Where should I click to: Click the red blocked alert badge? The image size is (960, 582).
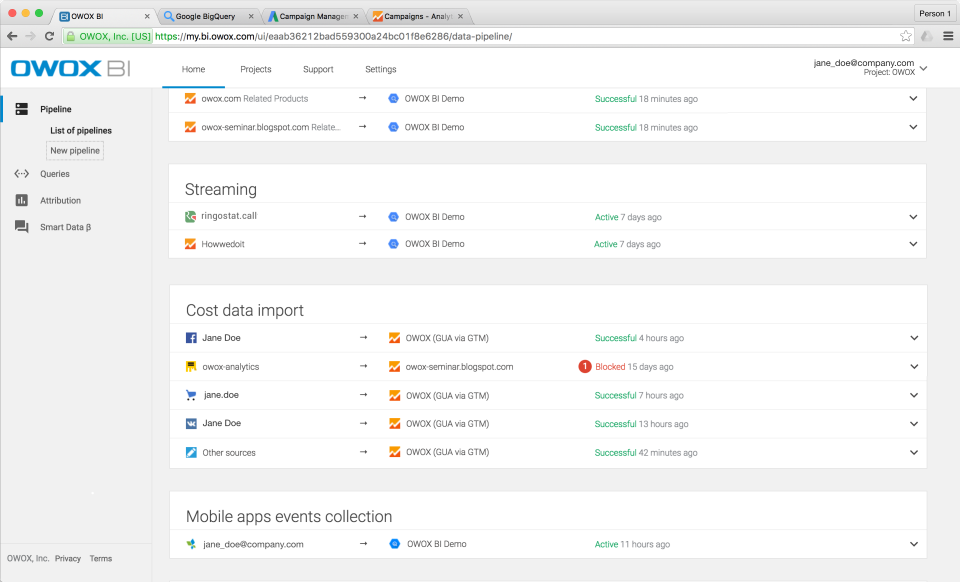[585, 367]
